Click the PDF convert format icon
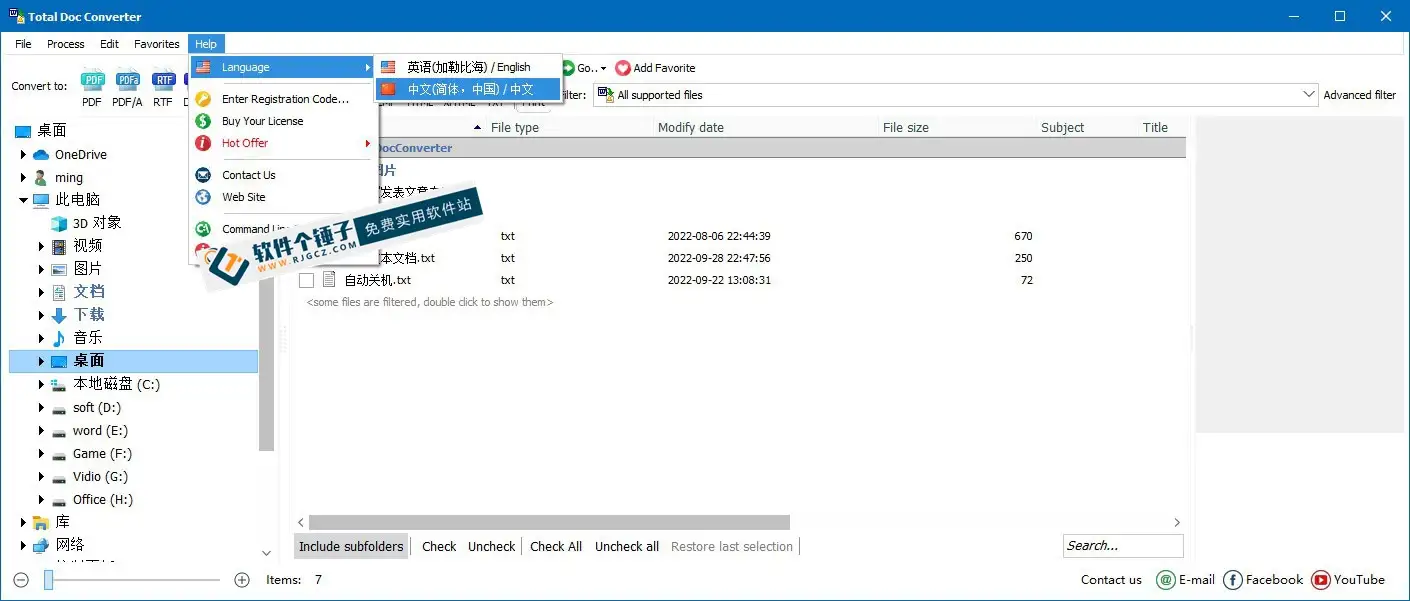The width and height of the screenshot is (1410, 601). pyautogui.click(x=92, y=81)
